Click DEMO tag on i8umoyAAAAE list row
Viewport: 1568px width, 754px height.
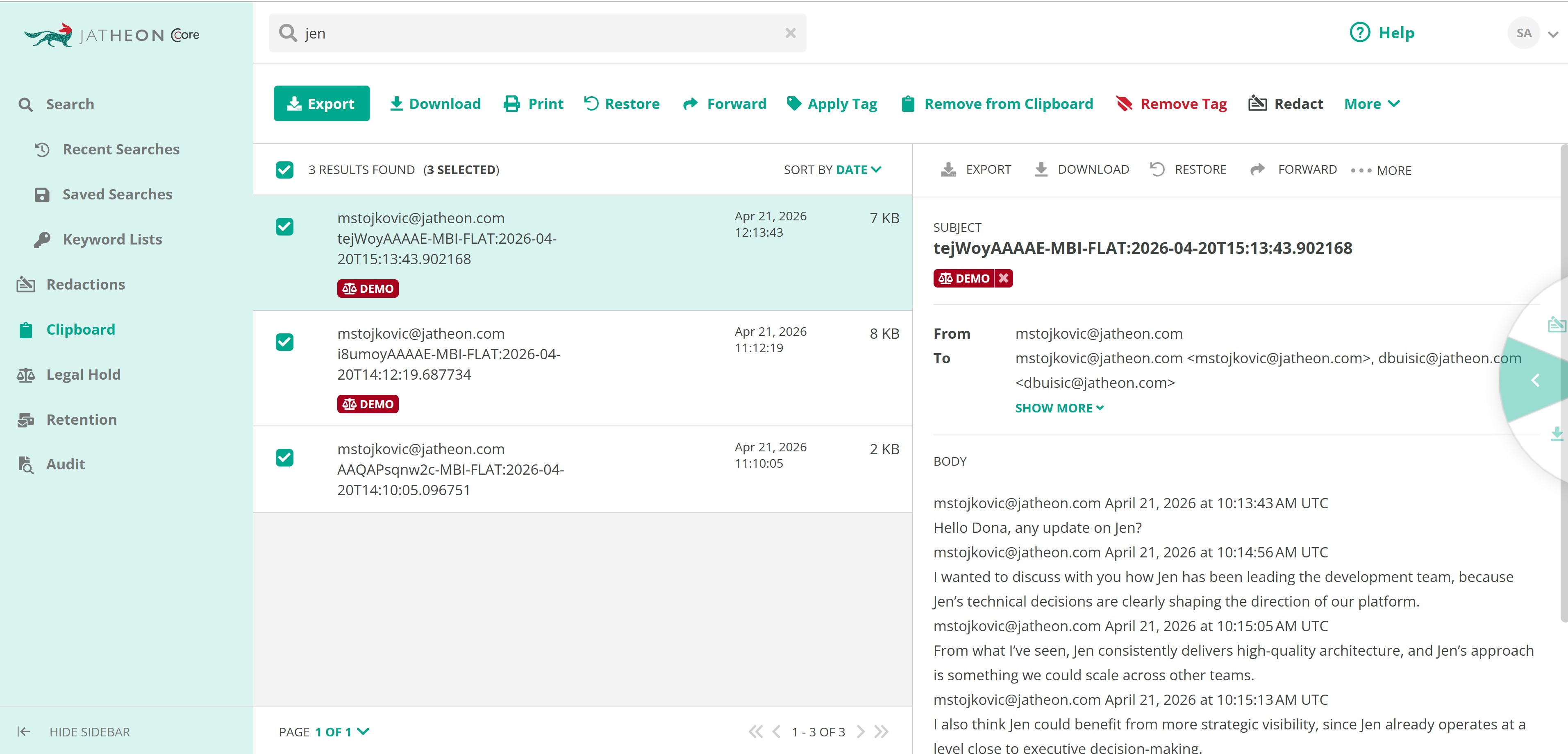368,404
